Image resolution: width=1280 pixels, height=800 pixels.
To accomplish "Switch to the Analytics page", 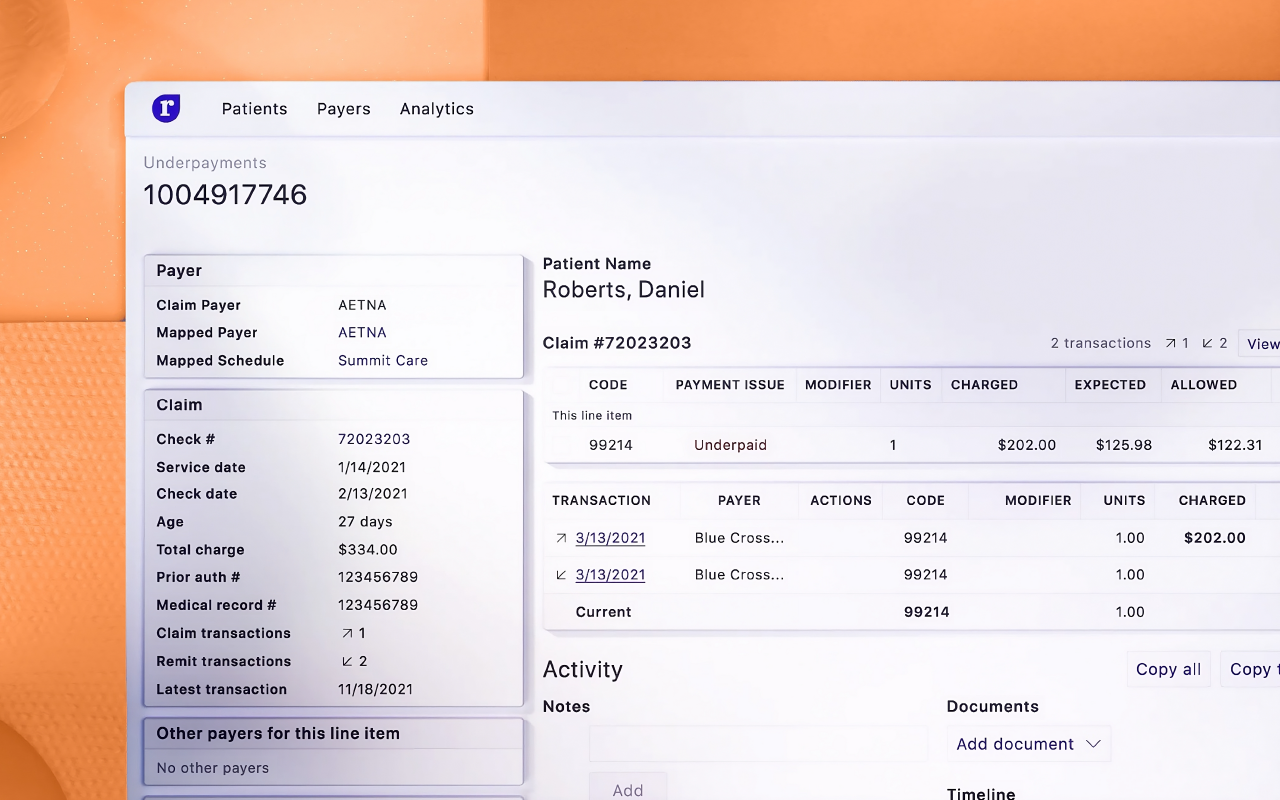I will 436,109.
